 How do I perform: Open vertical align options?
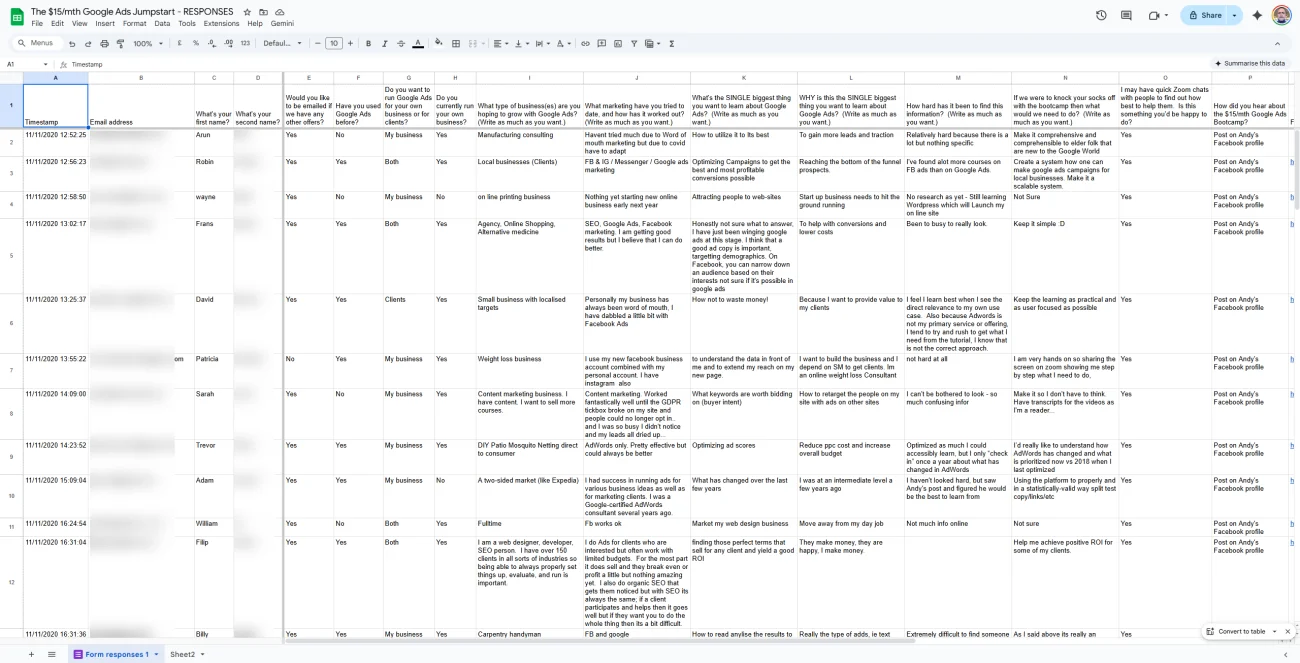coord(522,44)
